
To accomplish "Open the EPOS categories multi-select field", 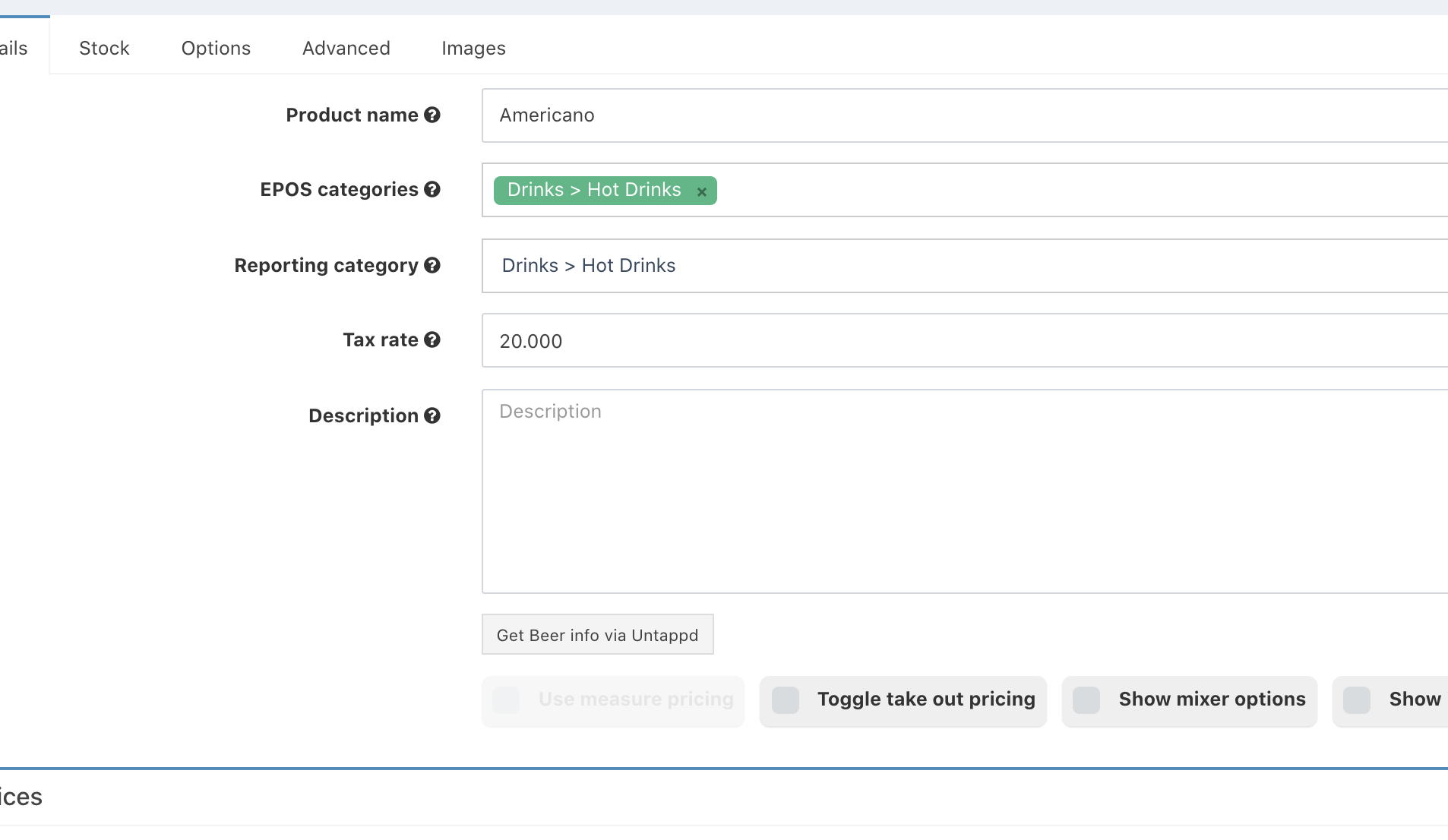I will click(x=1064, y=190).
